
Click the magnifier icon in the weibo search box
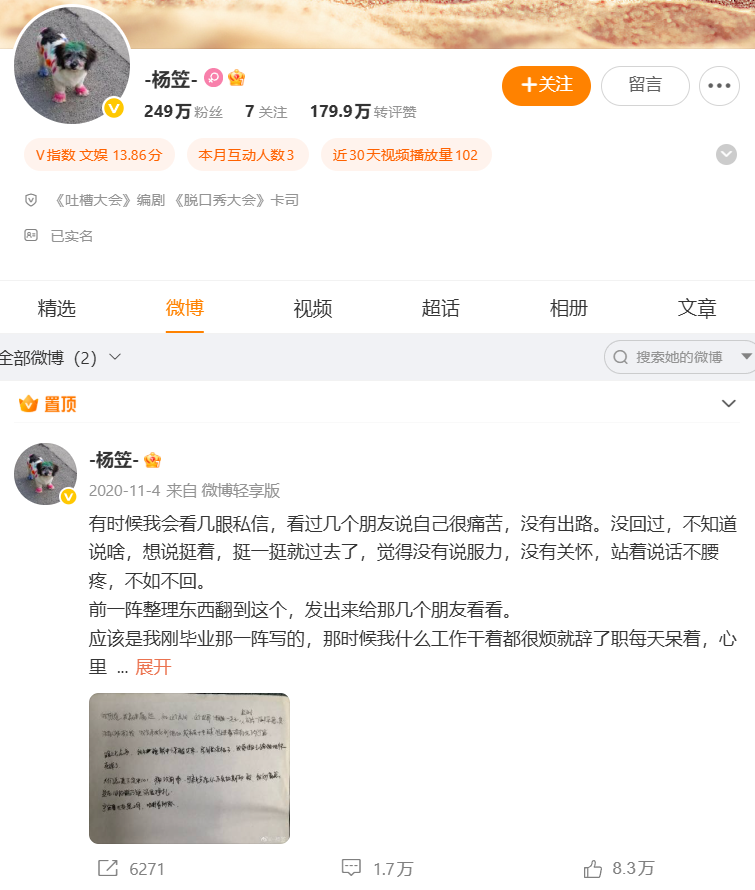620,357
